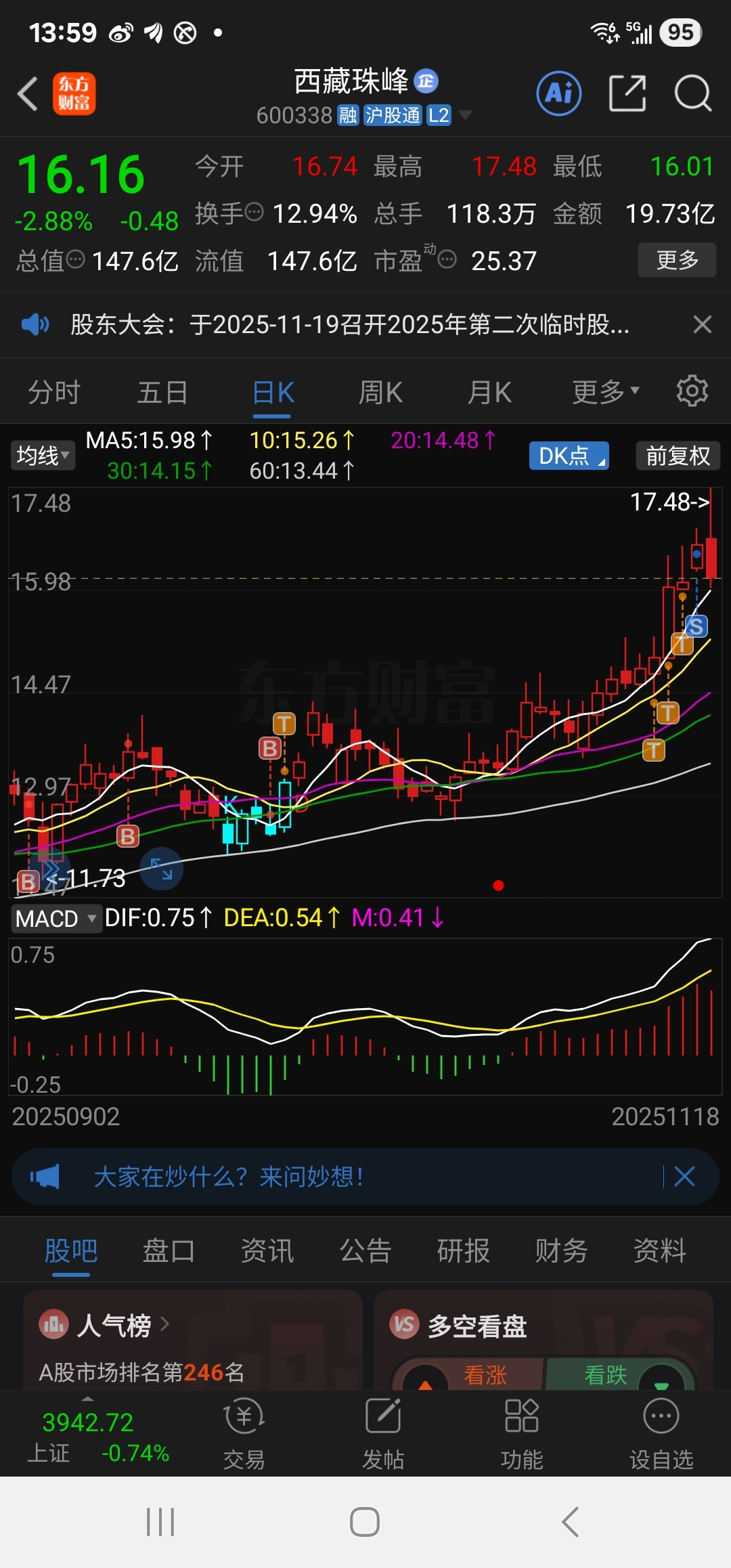Viewport: 731px width, 1568px height.
Task: Switch to 财务 tab
Action: 562,1251
